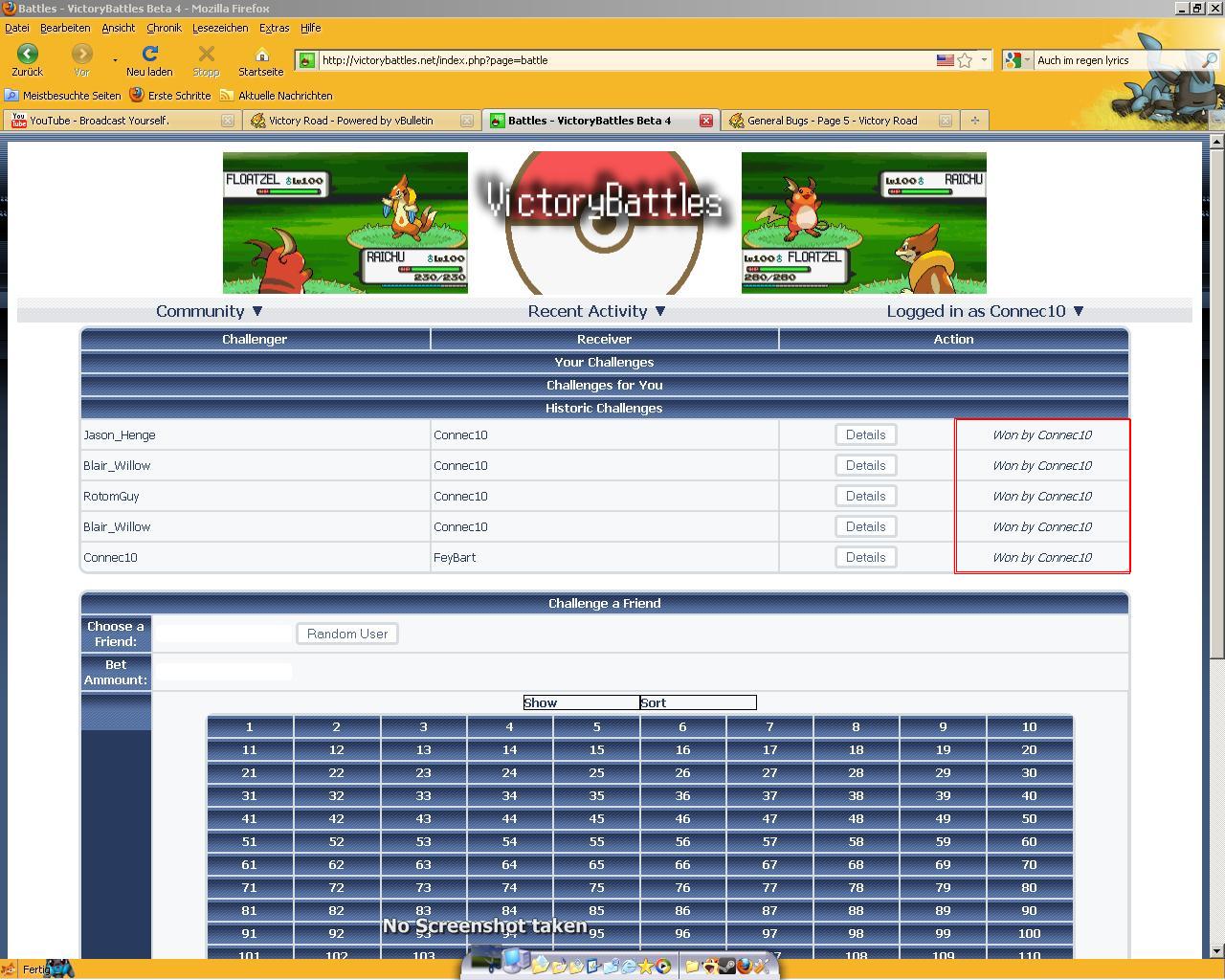This screenshot has width=1225, height=980.
Task: Open the Logged in as Connec10 menu
Action: (x=985, y=311)
